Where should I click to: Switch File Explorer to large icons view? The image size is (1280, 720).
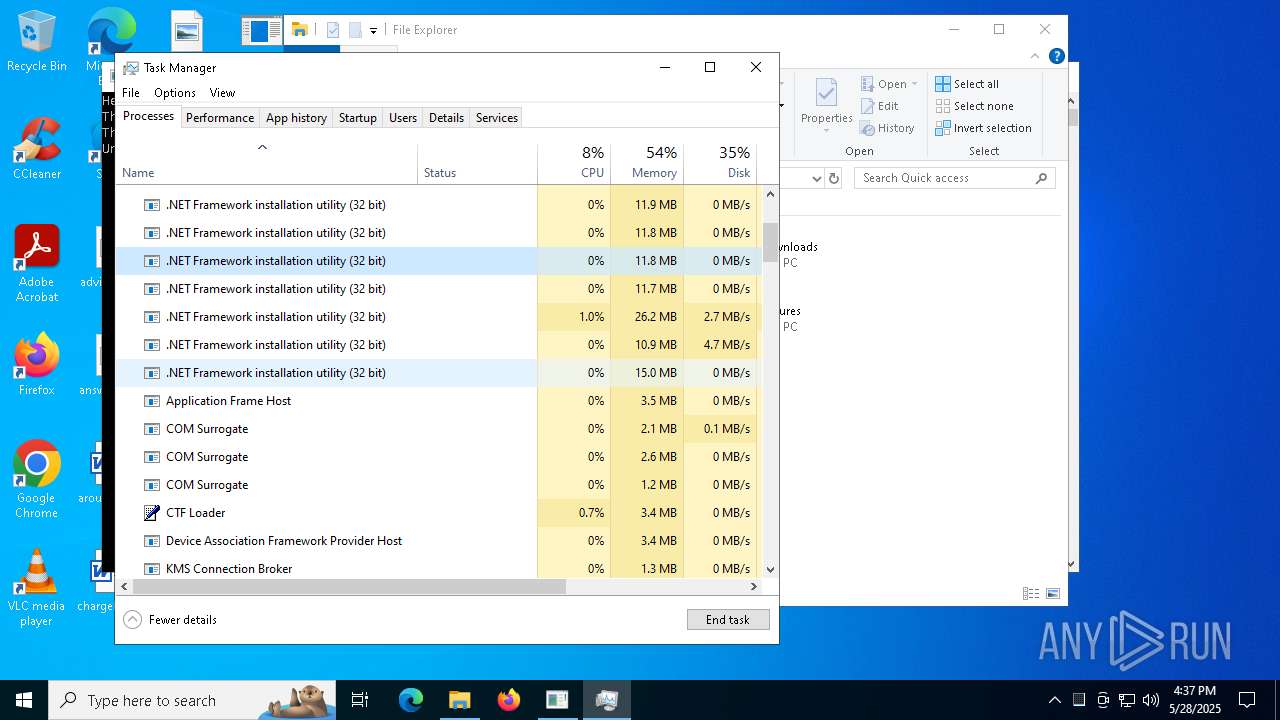point(1053,593)
